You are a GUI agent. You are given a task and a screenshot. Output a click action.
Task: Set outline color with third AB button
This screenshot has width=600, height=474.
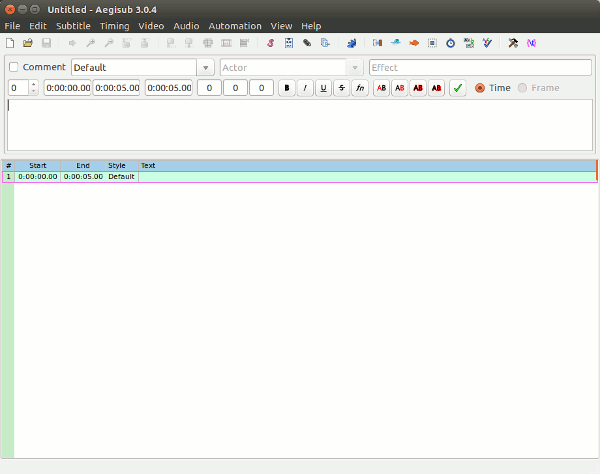[418, 88]
